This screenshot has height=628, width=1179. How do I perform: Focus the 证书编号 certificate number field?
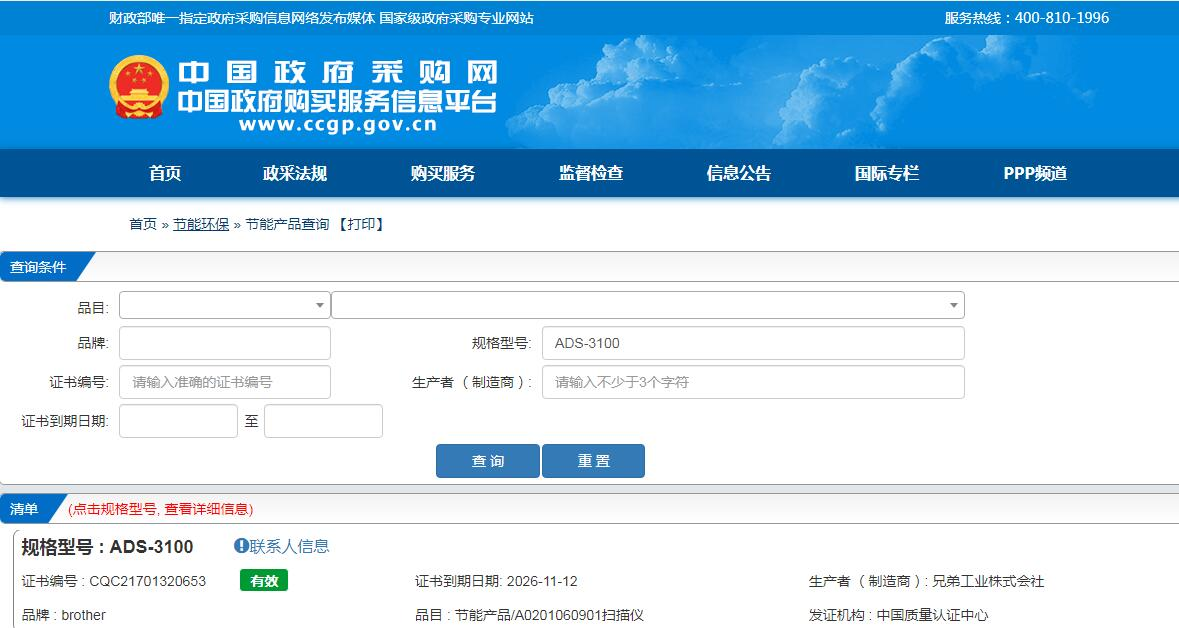click(x=224, y=382)
